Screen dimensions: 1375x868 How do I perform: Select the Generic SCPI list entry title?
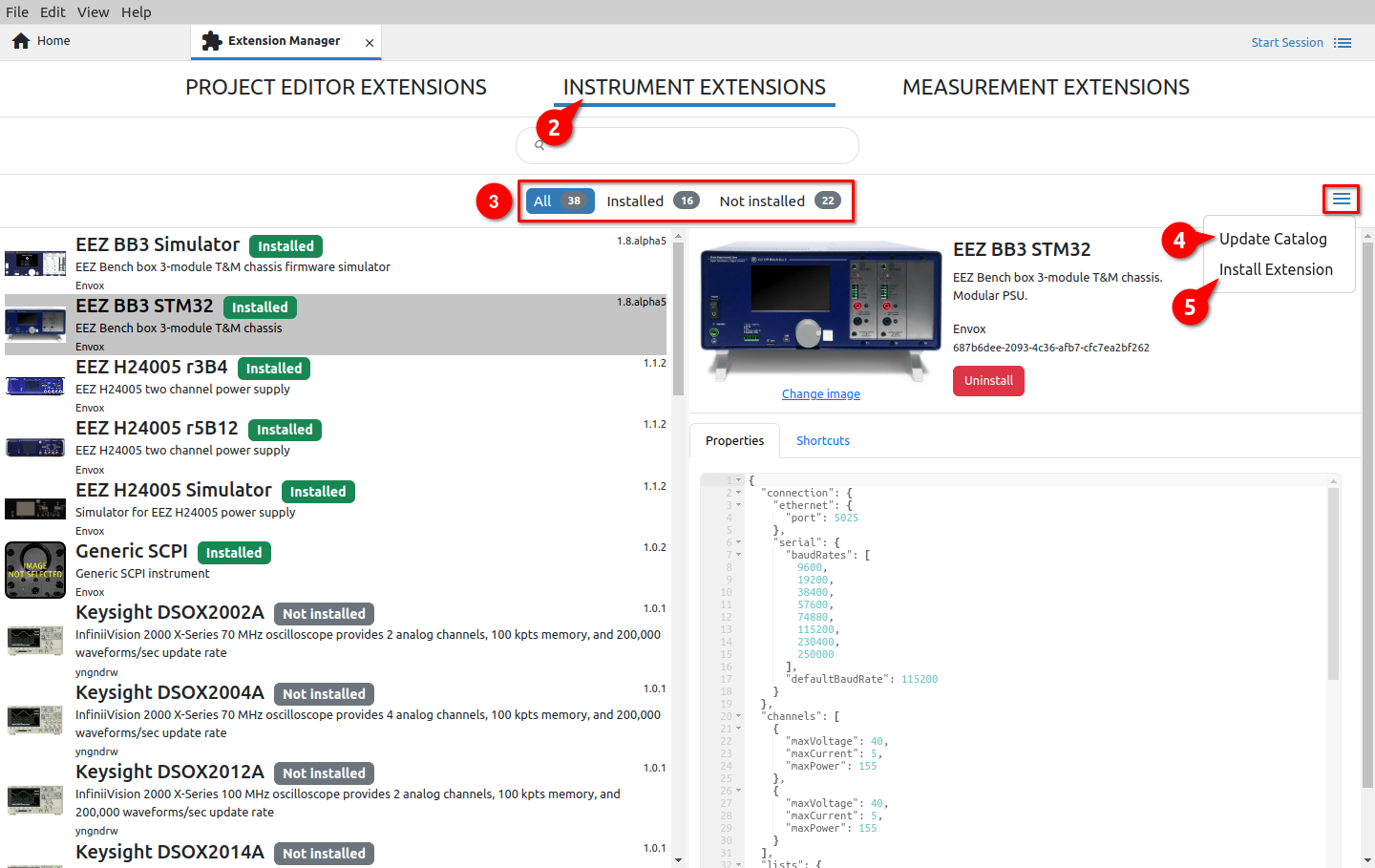click(132, 551)
